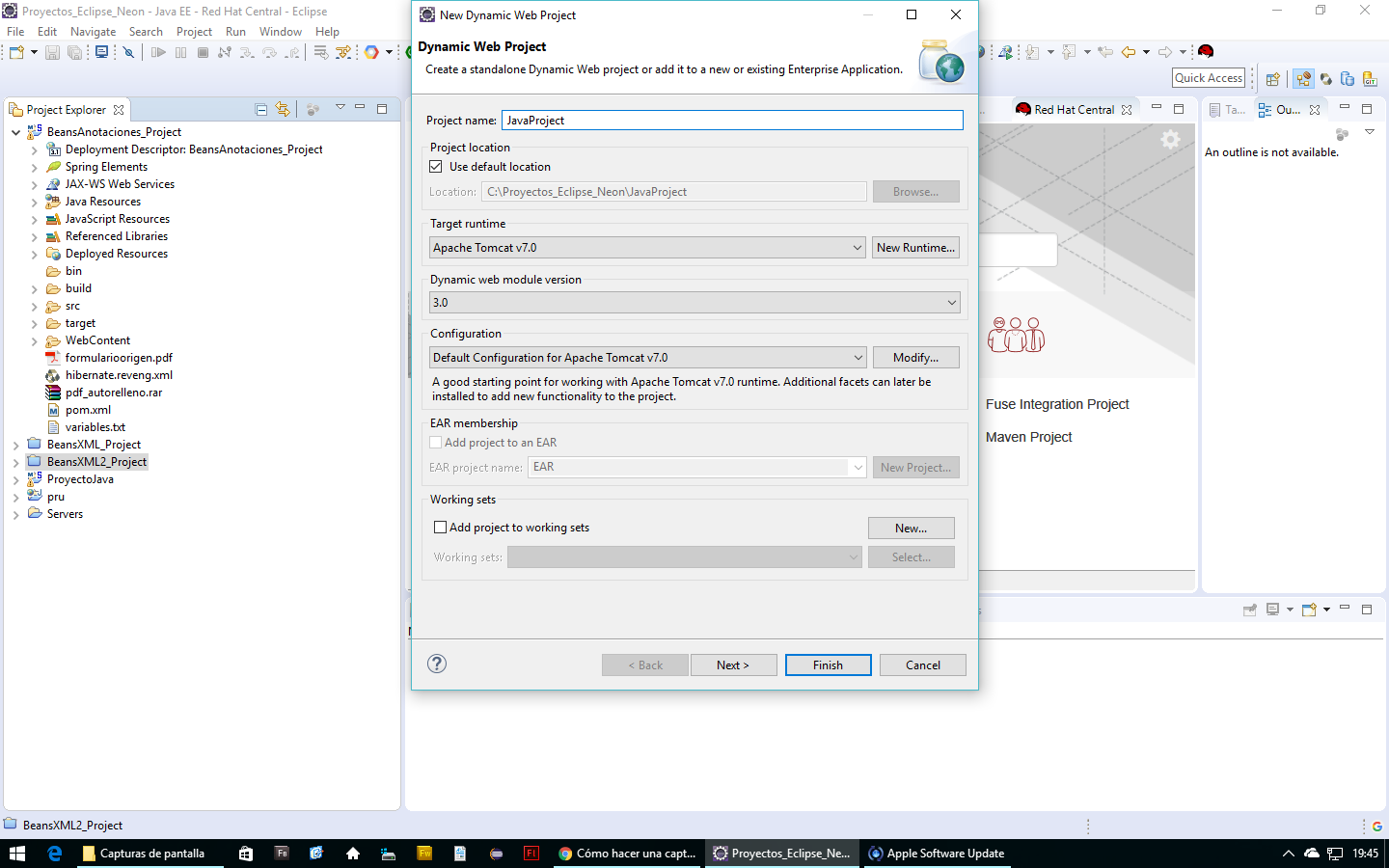Expand the Java Resources node
This screenshot has width=1389, height=868.
(34, 203)
